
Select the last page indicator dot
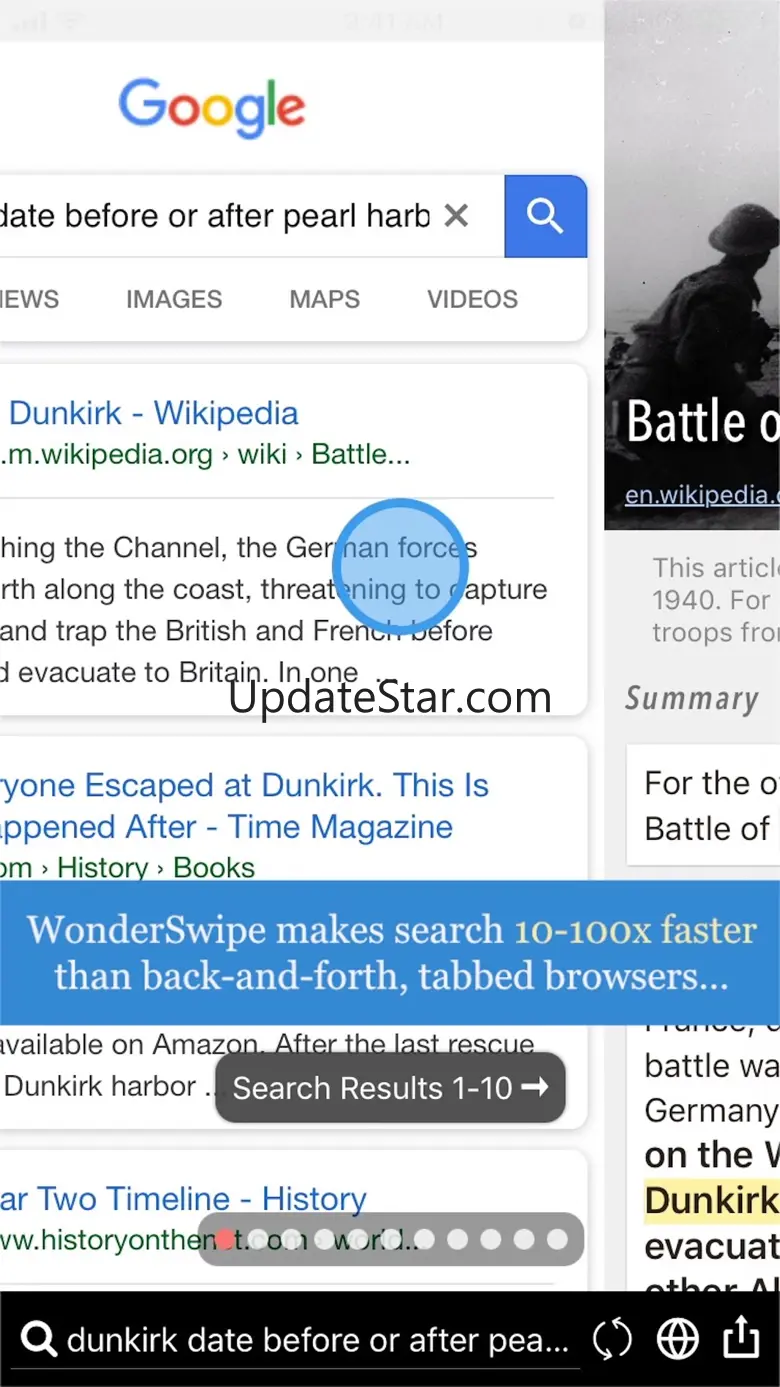(557, 1240)
